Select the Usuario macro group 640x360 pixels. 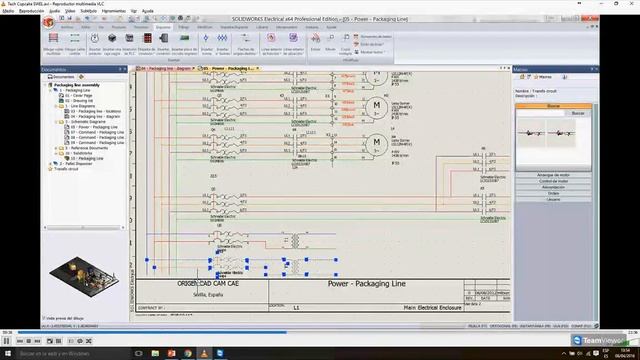click(553, 199)
